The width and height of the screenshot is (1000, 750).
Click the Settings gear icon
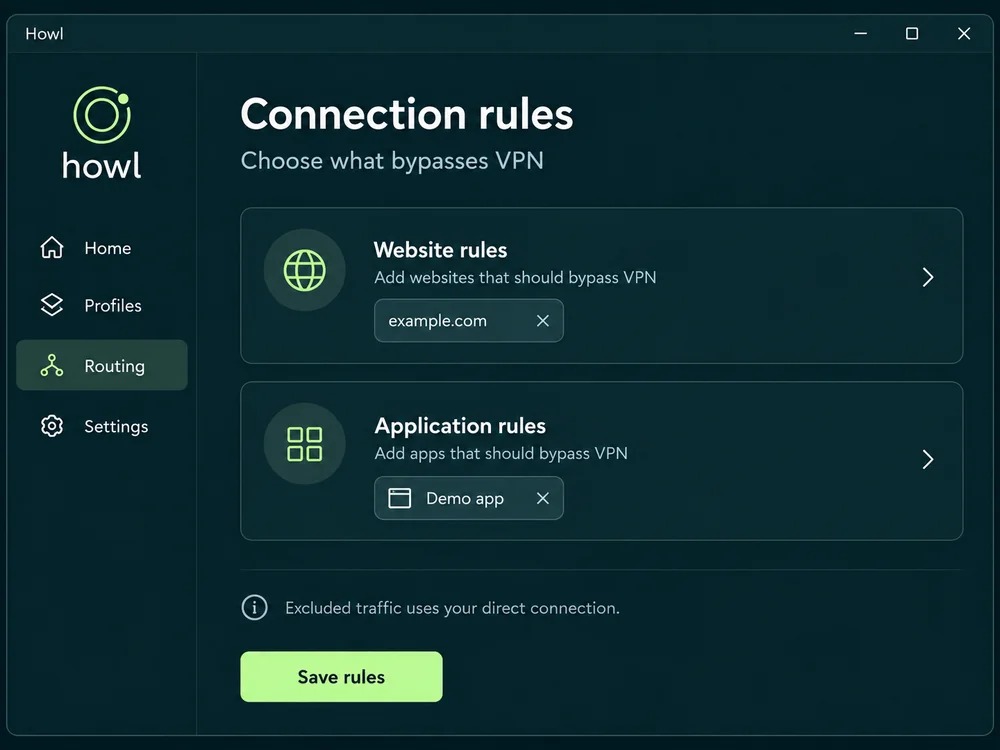click(52, 426)
